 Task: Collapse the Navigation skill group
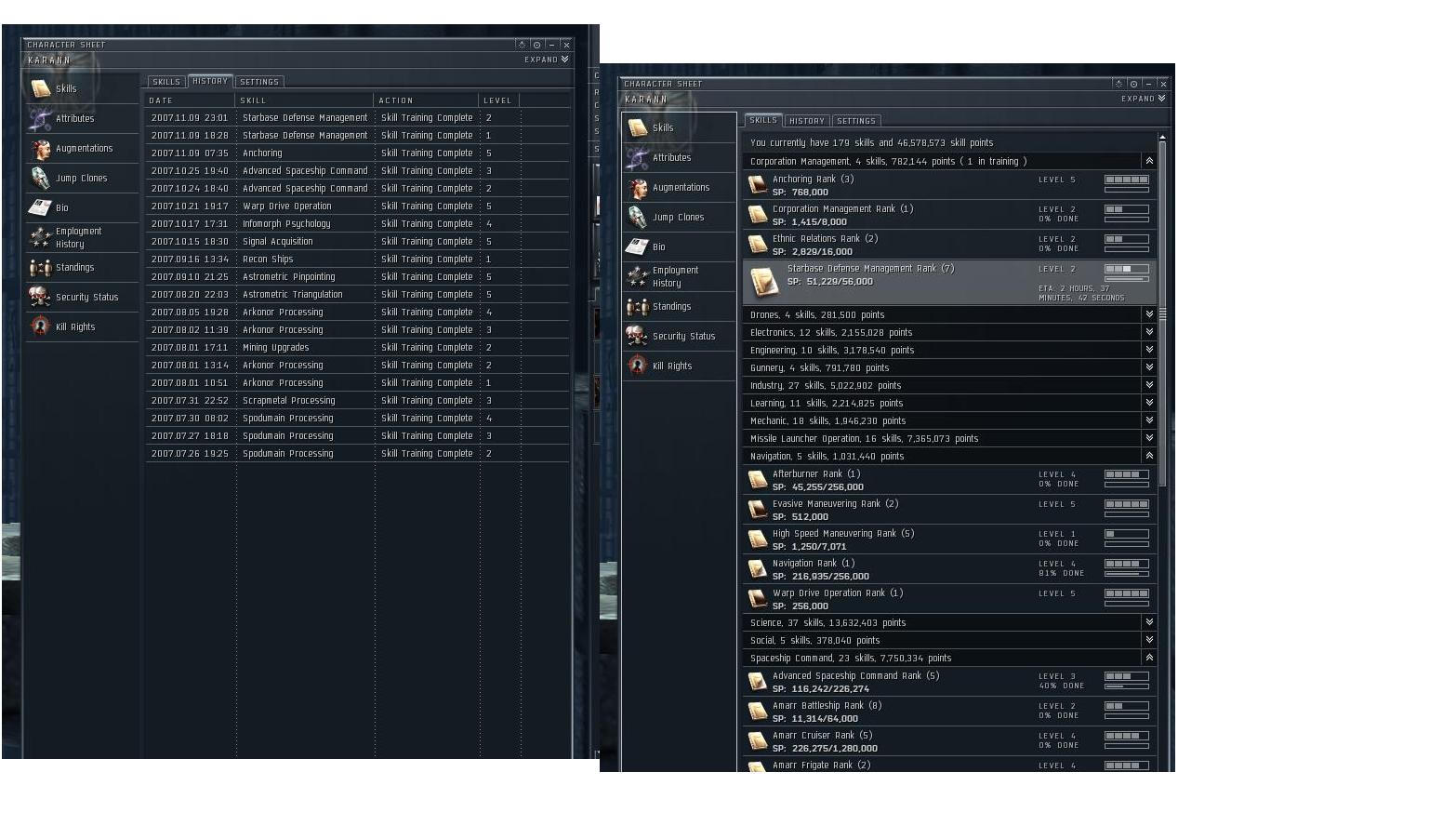point(1149,456)
